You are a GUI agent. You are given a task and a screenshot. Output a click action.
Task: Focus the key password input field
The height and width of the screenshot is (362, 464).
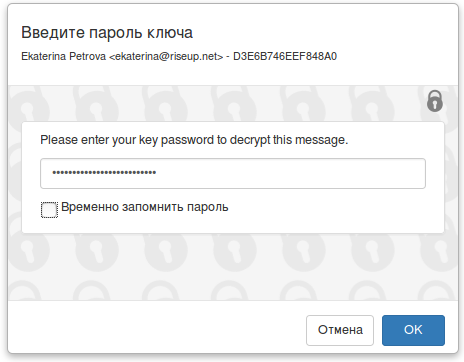(x=233, y=173)
